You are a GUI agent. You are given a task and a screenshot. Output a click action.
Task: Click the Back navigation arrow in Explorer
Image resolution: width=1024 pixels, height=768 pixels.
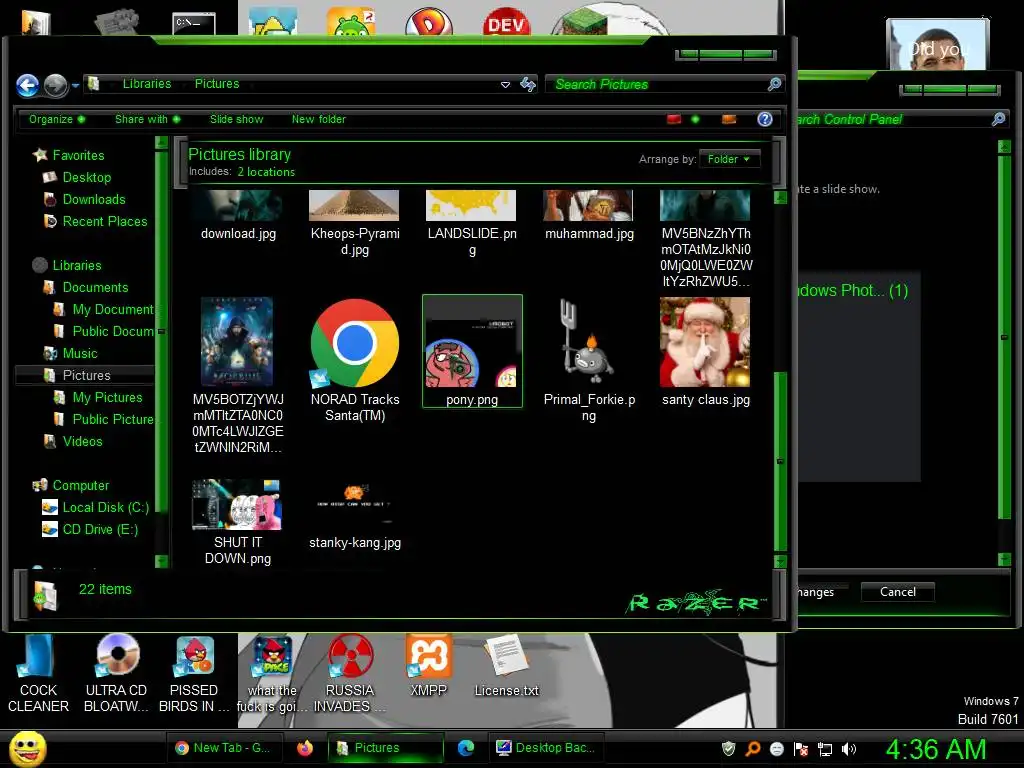27,85
